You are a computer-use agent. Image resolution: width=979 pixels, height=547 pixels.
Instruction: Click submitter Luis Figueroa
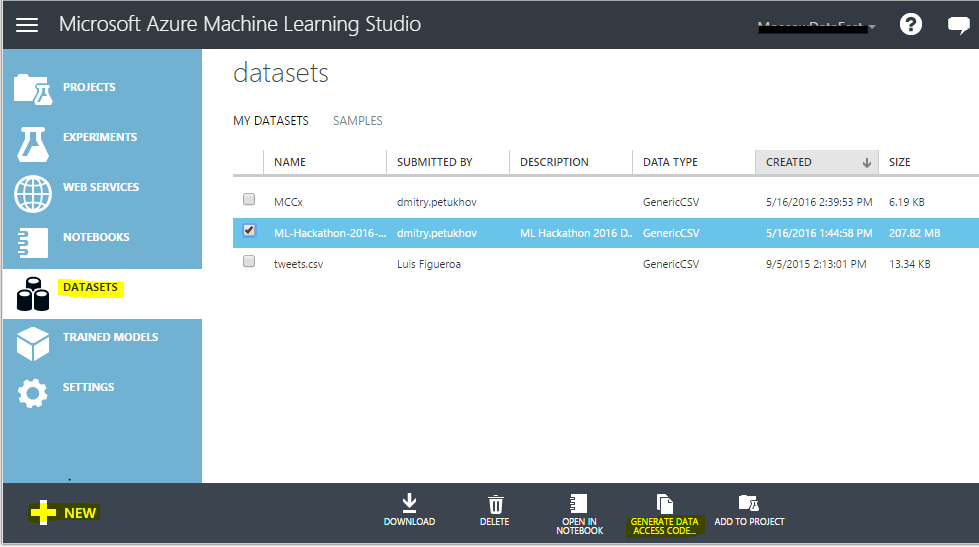point(429,264)
